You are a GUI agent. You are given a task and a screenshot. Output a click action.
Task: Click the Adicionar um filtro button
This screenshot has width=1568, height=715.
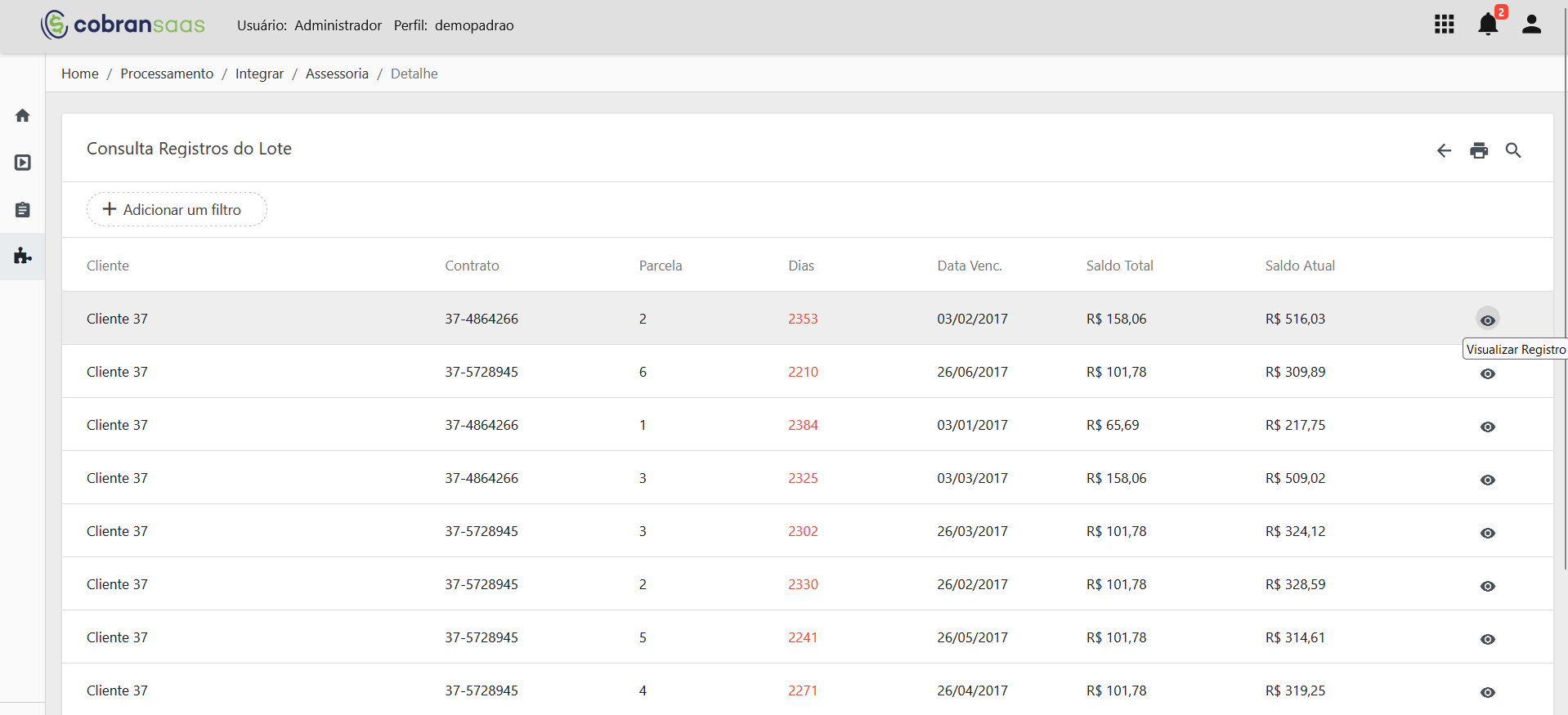click(177, 209)
